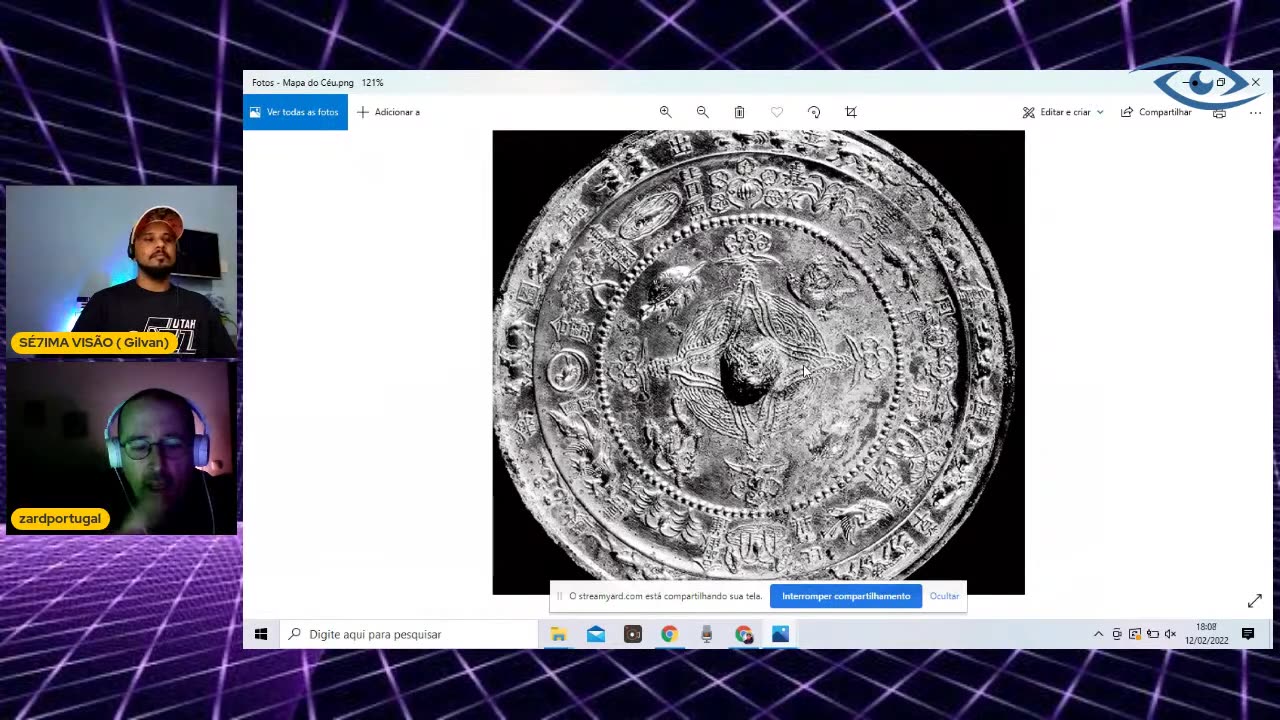Click Interromper compartilhamento button
Viewport: 1280px width, 720px height.
(x=846, y=596)
